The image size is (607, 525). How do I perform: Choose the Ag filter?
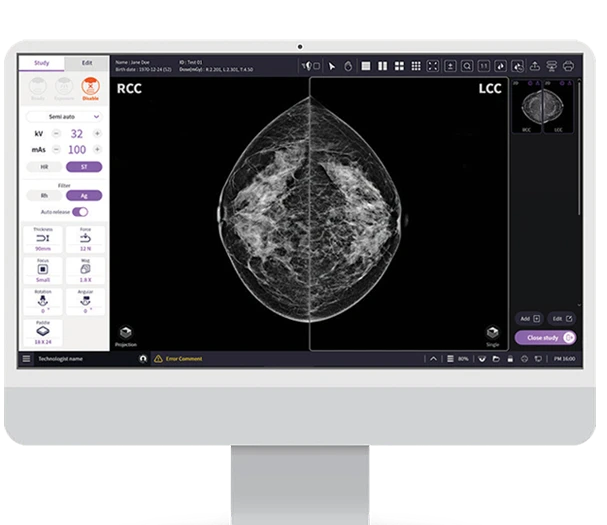point(84,196)
